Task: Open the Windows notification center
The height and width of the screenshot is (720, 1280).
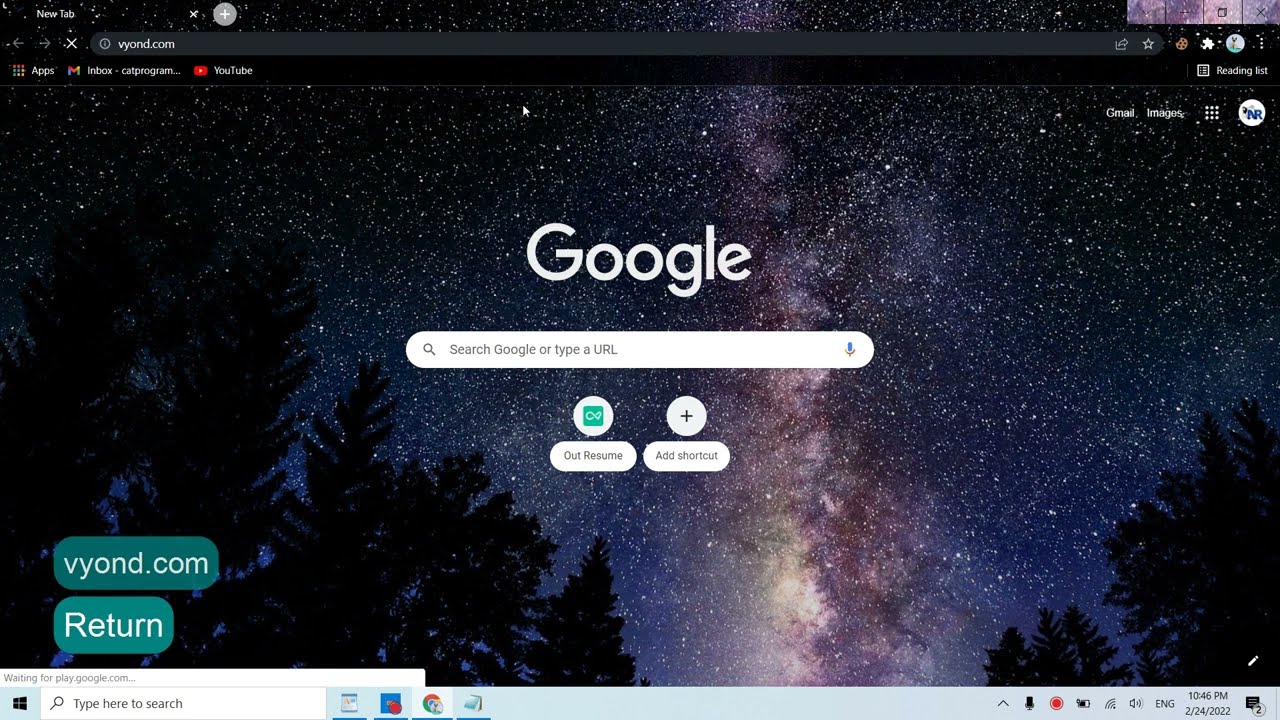Action: 1254,704
